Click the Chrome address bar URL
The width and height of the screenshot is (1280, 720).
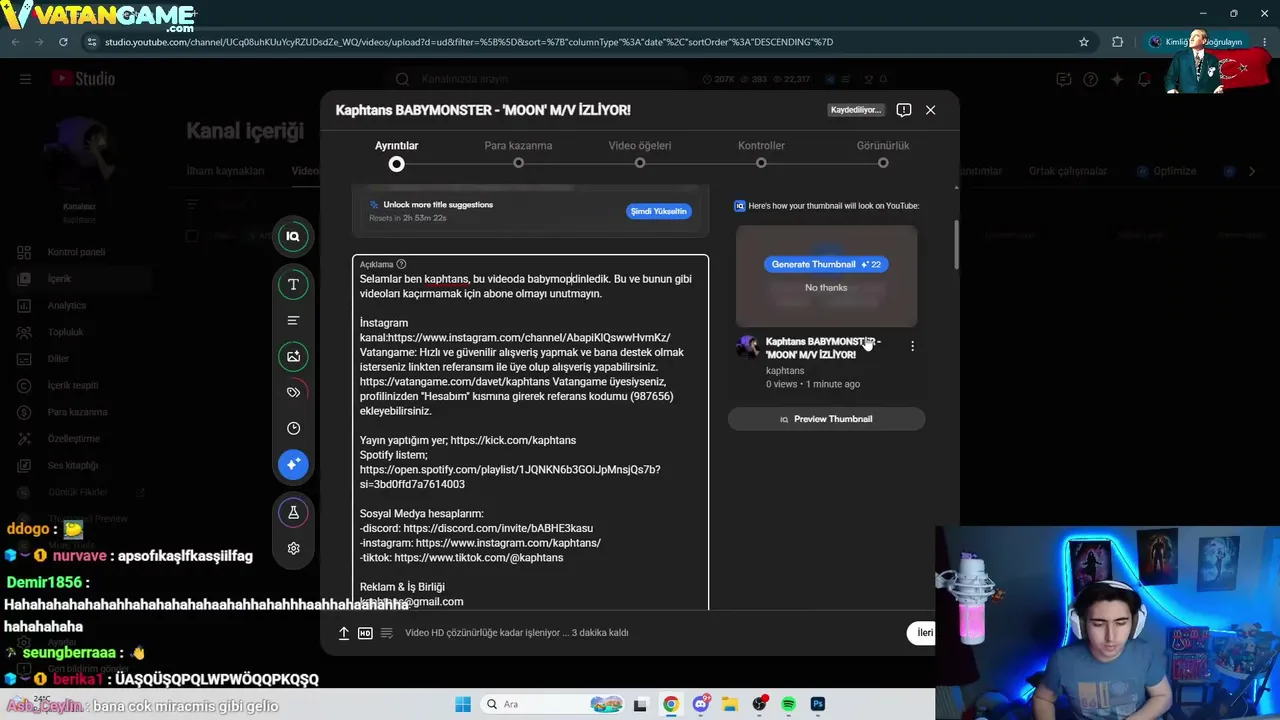[x=469, y=42]
